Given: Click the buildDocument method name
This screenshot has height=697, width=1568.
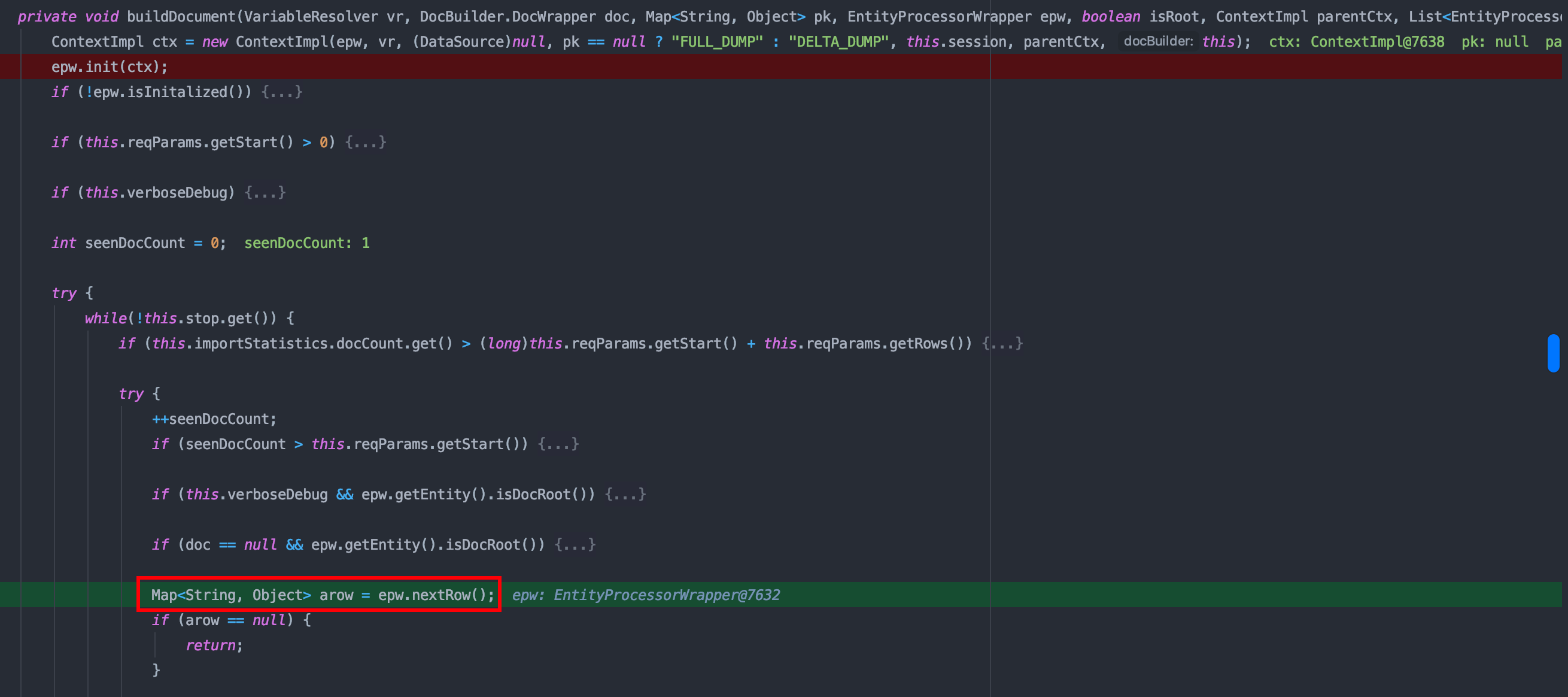Looking at the screenshot, I should pyautogui.click(x=181, y=16).
